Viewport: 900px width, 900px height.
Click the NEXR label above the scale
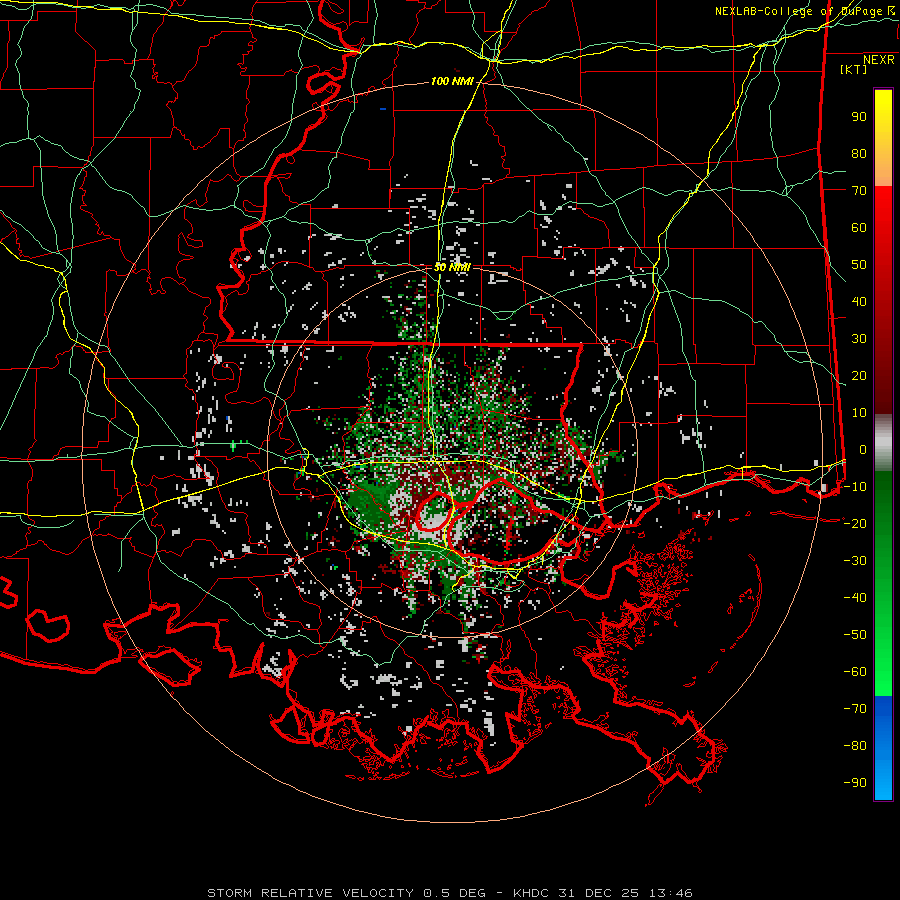coord(879,60)
